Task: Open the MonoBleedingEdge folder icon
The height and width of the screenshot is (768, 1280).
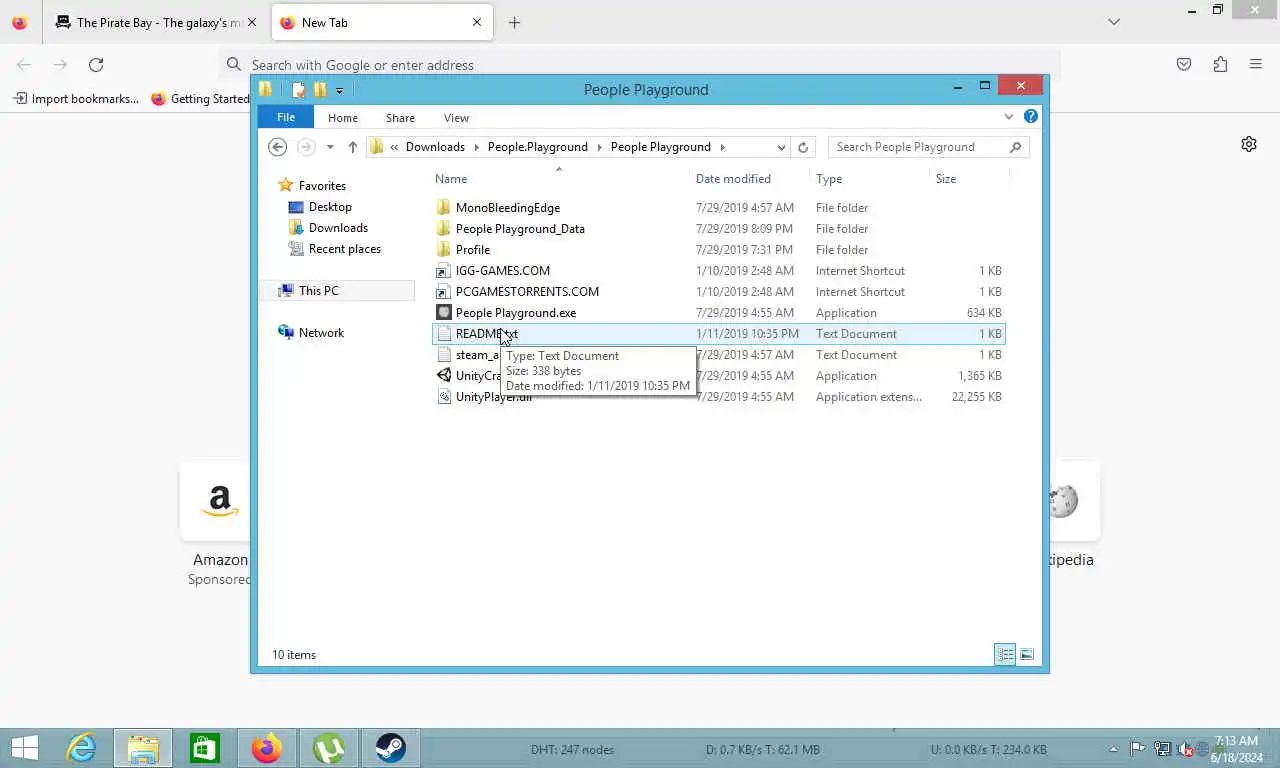Action: click(444, 208)
